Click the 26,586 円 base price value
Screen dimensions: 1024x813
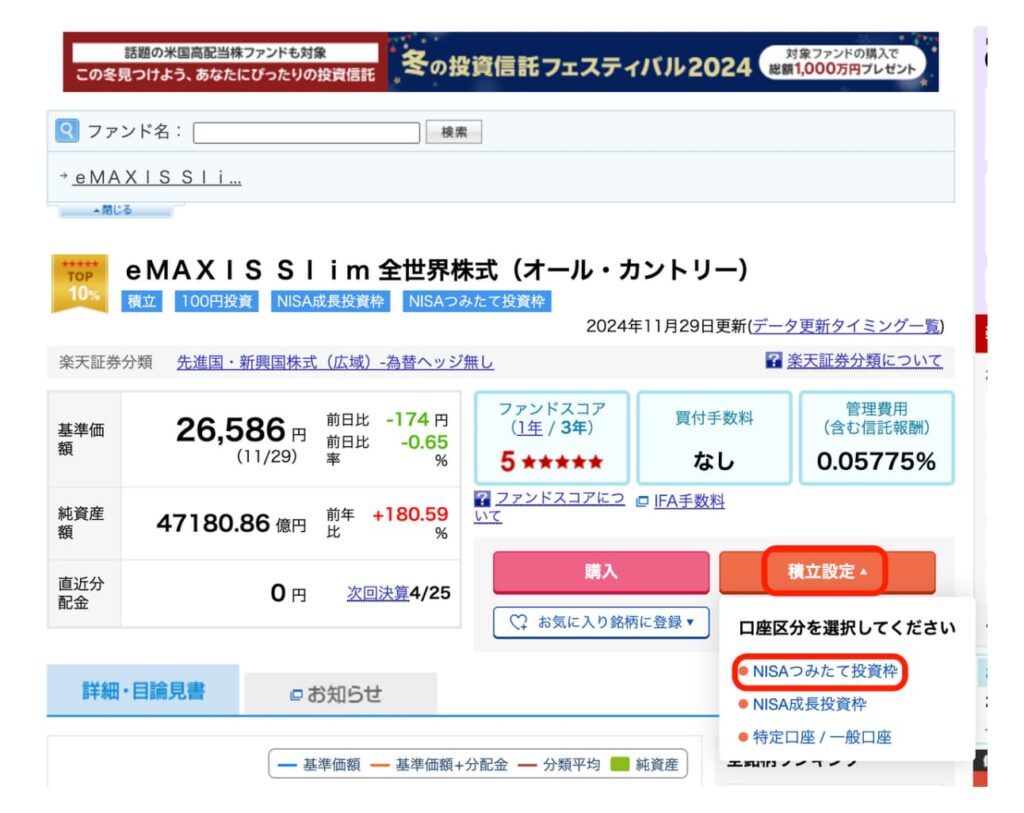point(240,430)
